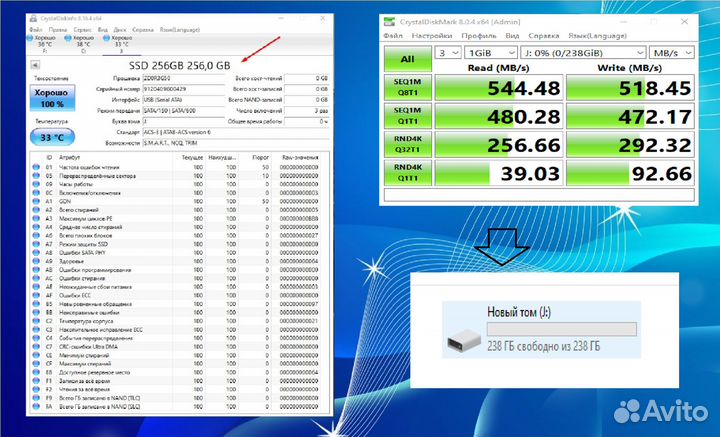This screenshot has height=437, width=720.
Task: Open the Справка menu in CrystalDiskMark
Action: [x=544, y=35]
